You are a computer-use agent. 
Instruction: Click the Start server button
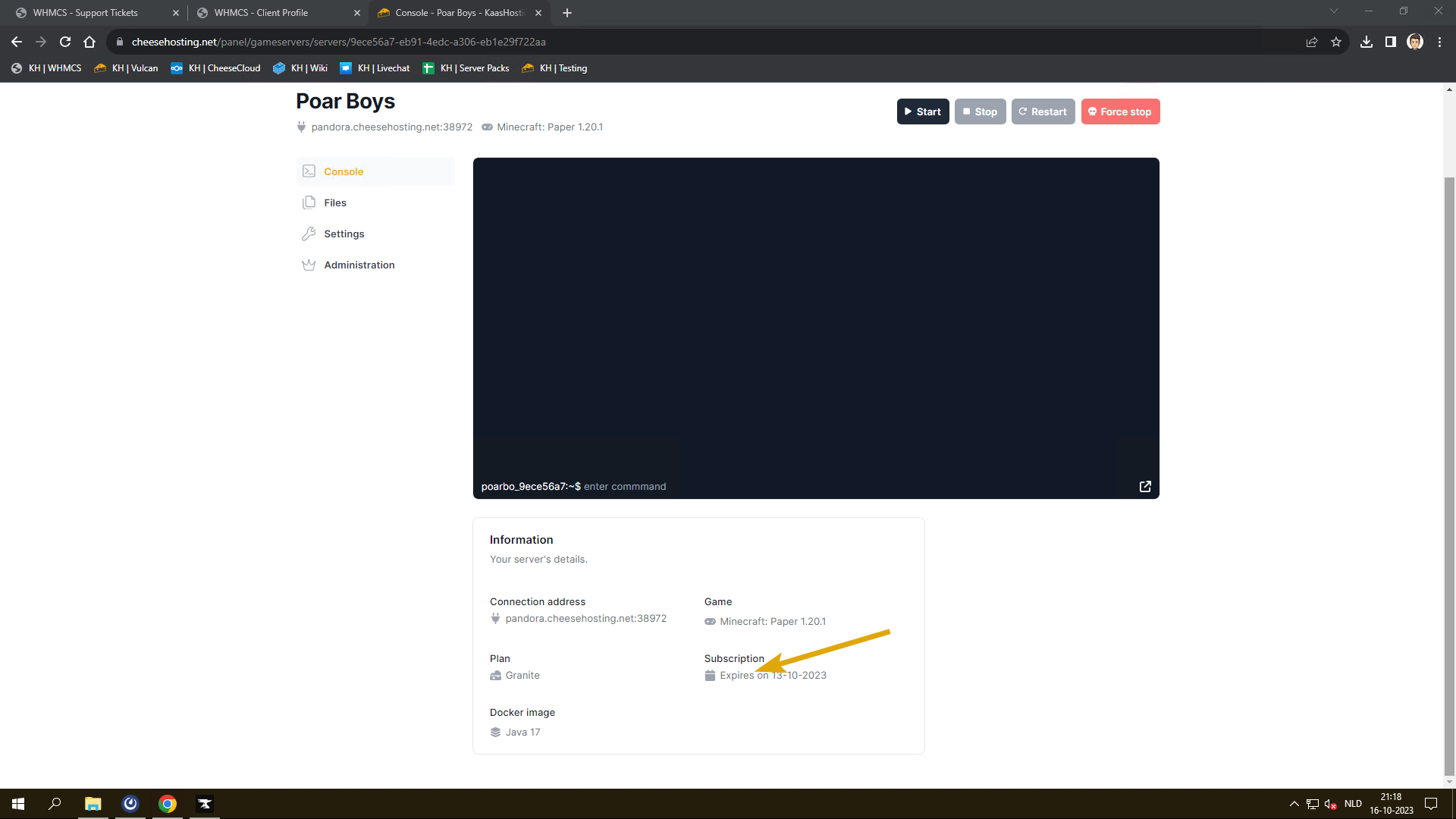922,111
